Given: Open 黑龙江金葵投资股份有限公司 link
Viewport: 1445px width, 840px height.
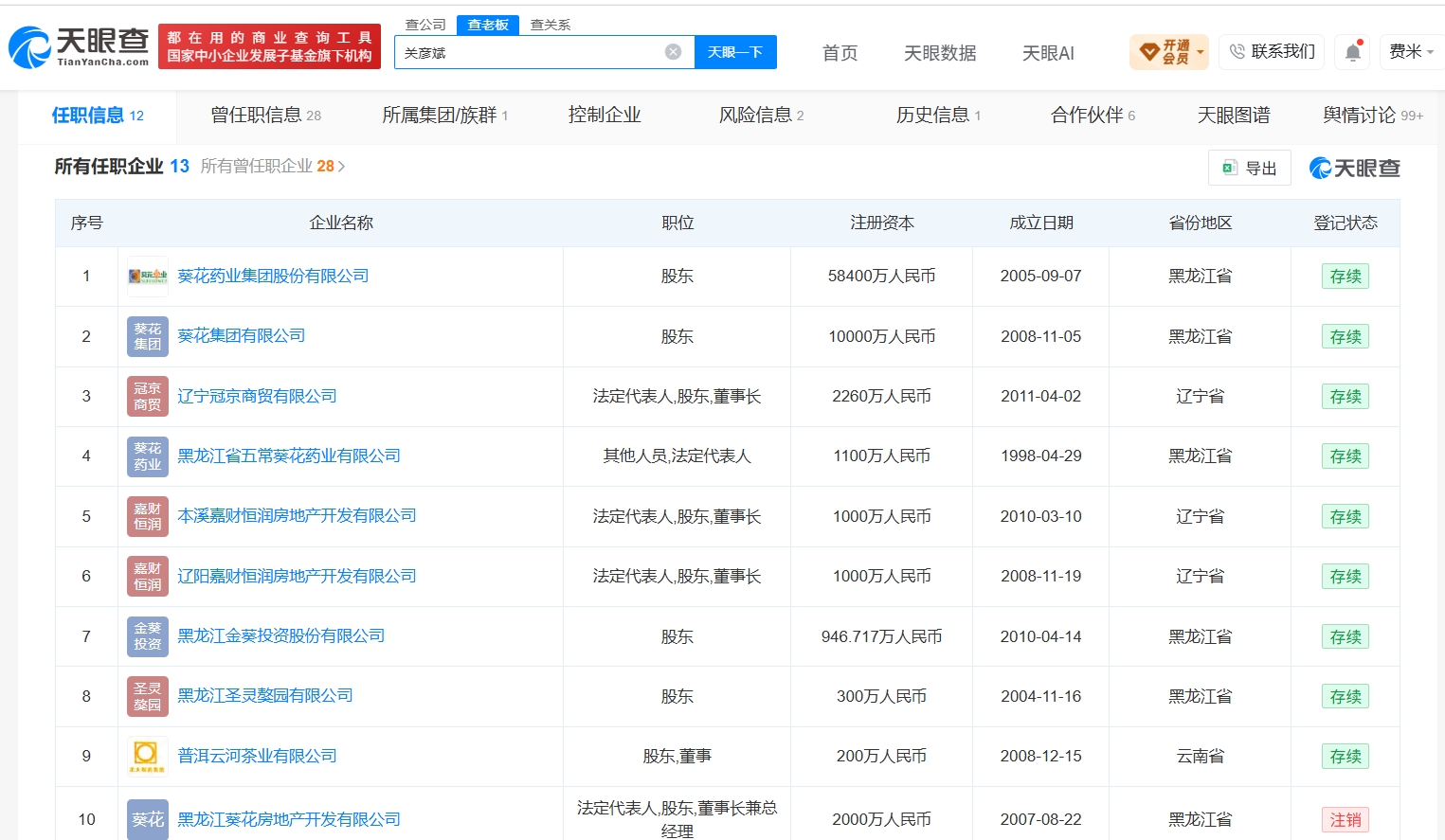Looking at the screenshot, I should pos(281,635).
